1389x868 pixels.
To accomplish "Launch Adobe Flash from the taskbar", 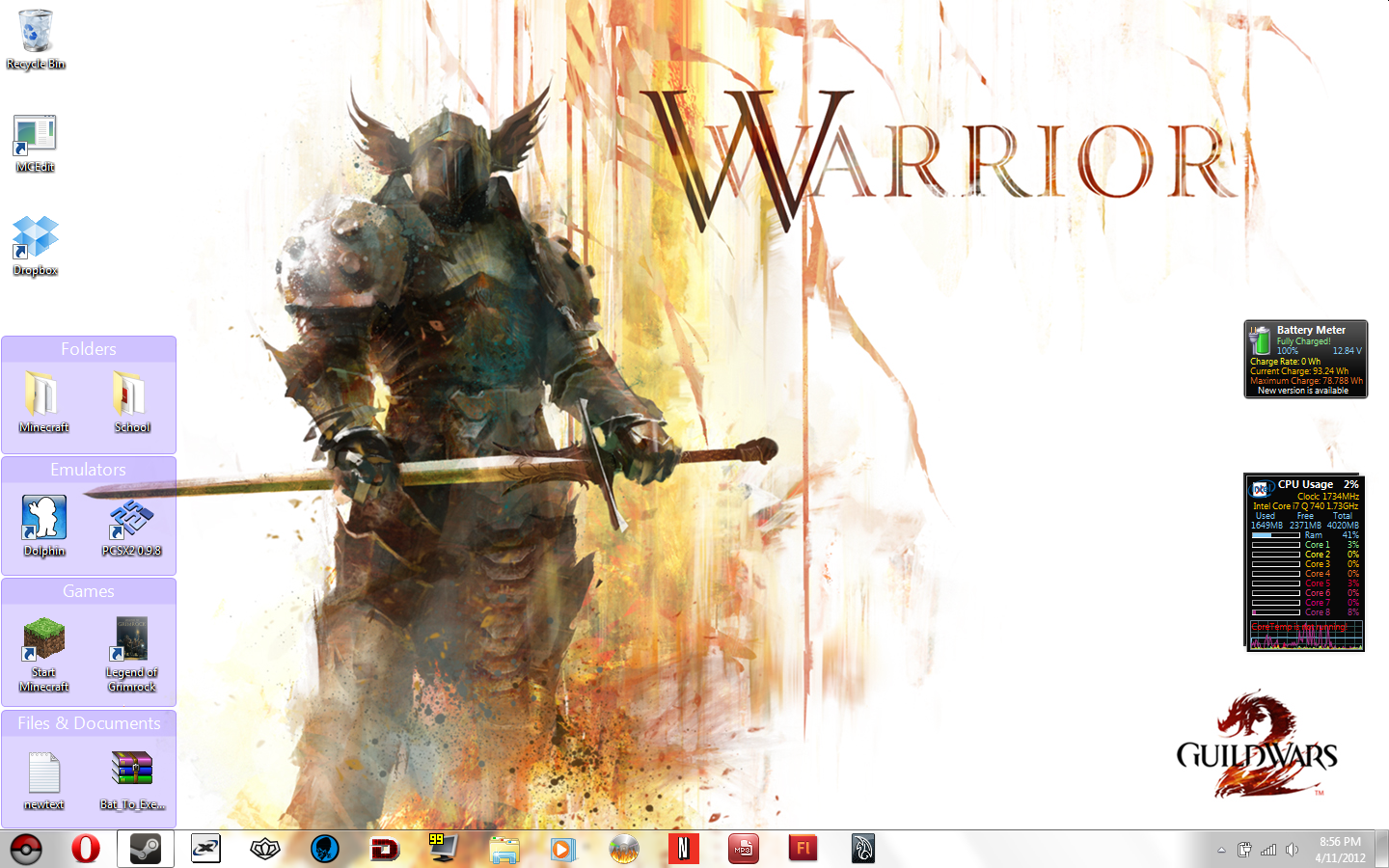I will pyautogui.click(x=803, y=849).
